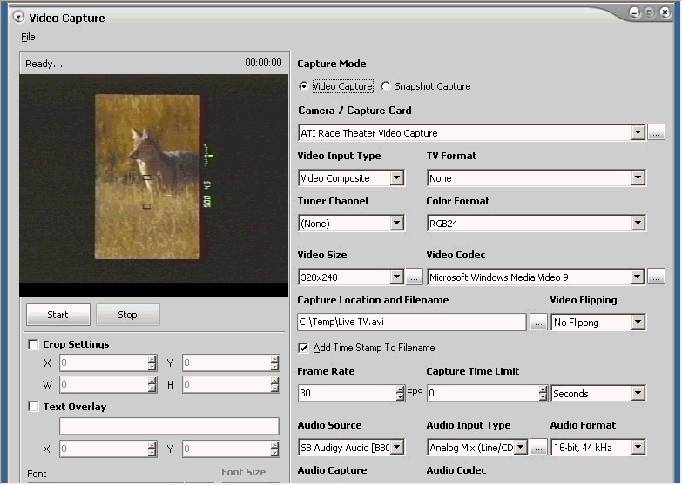Click ellipsis button next to Video Size
682x485 pixels.
[x=414, y=276]
